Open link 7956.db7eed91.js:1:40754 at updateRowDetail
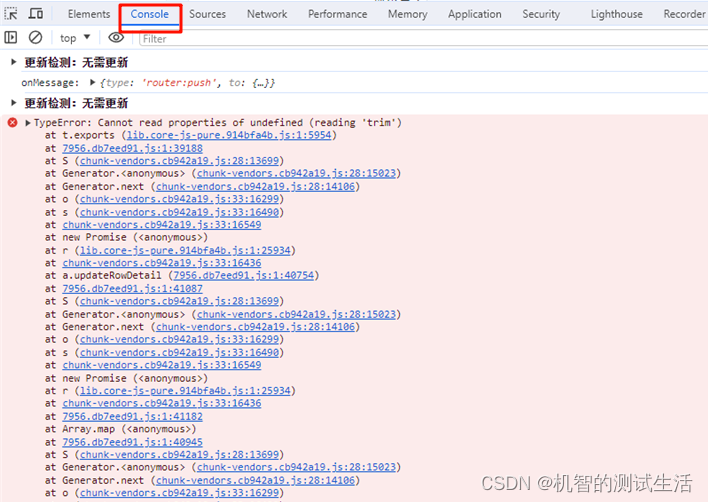The height and width of the screenshot is (502, 708). tap(243, 275)
